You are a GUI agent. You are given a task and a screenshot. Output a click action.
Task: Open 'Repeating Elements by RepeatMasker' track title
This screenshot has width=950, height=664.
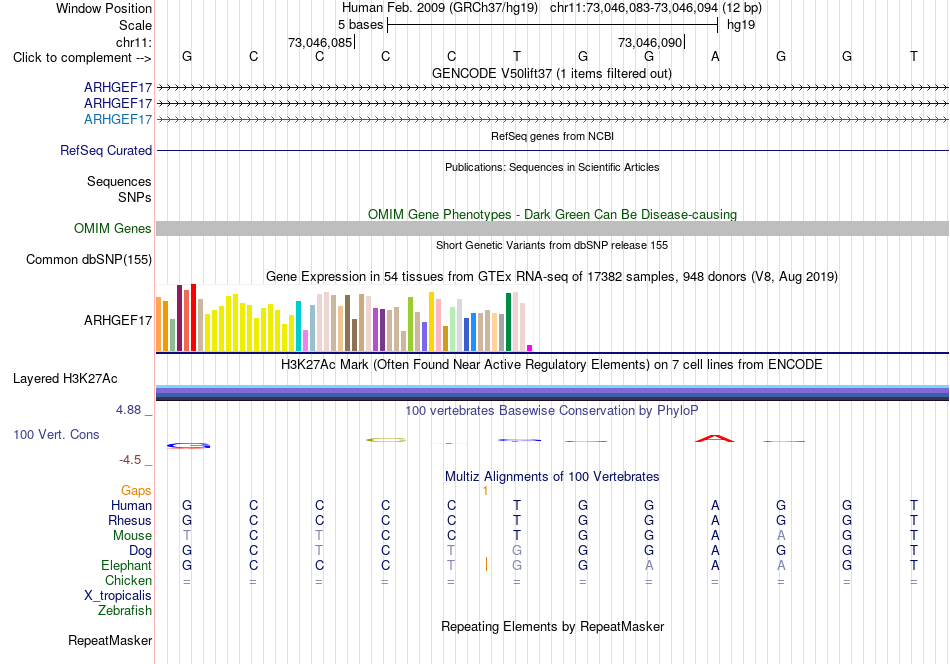pyautogui.click(x=552, y=626)
